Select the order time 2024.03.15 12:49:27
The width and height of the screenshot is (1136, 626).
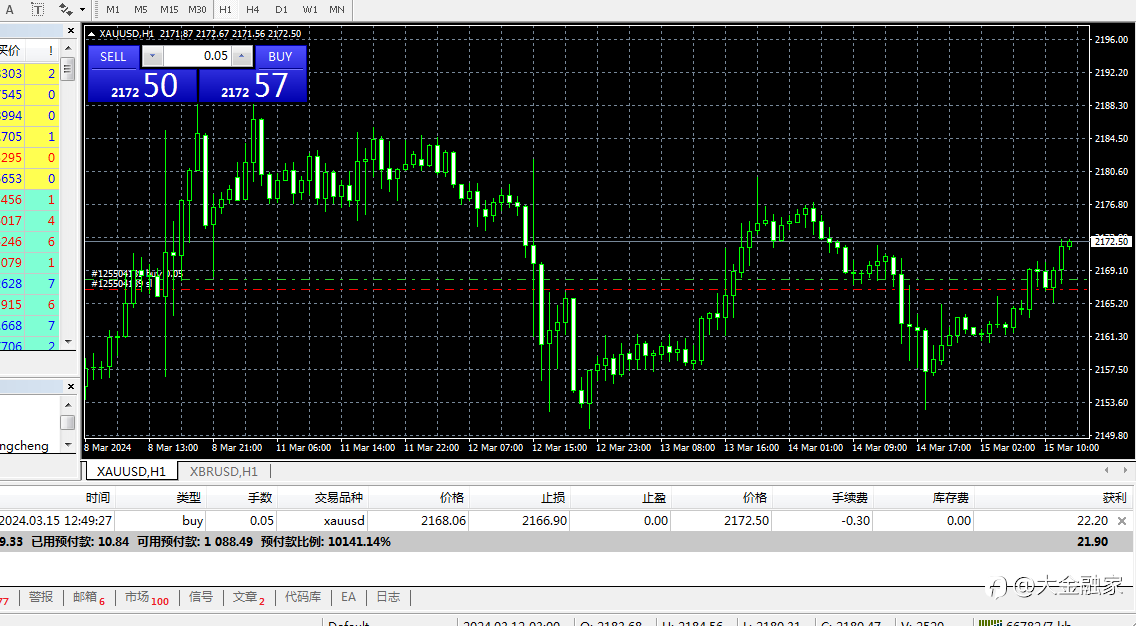point(56,521)
